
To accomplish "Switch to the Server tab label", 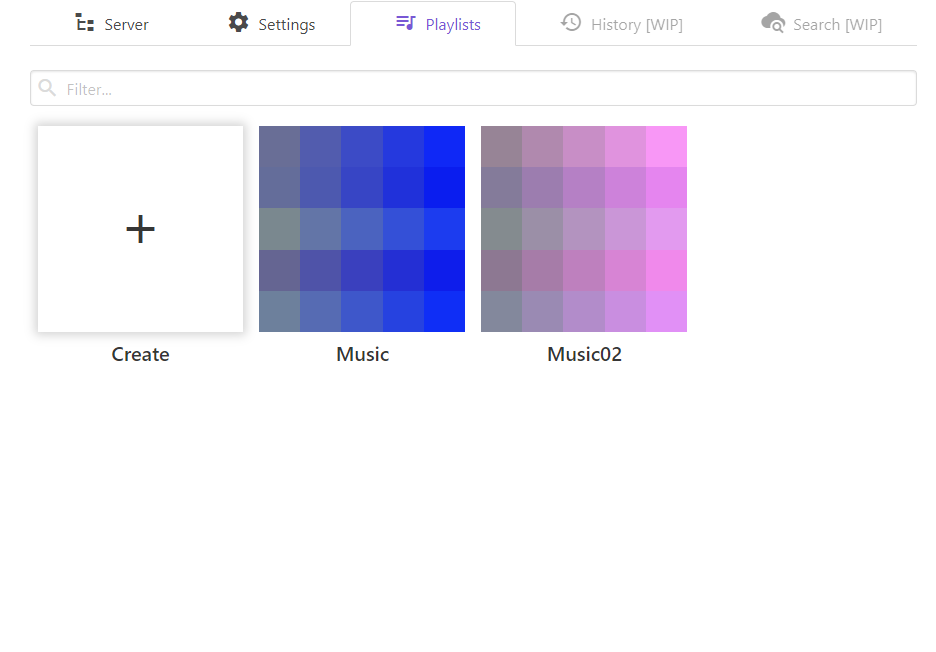I will (x=126, y=24).
